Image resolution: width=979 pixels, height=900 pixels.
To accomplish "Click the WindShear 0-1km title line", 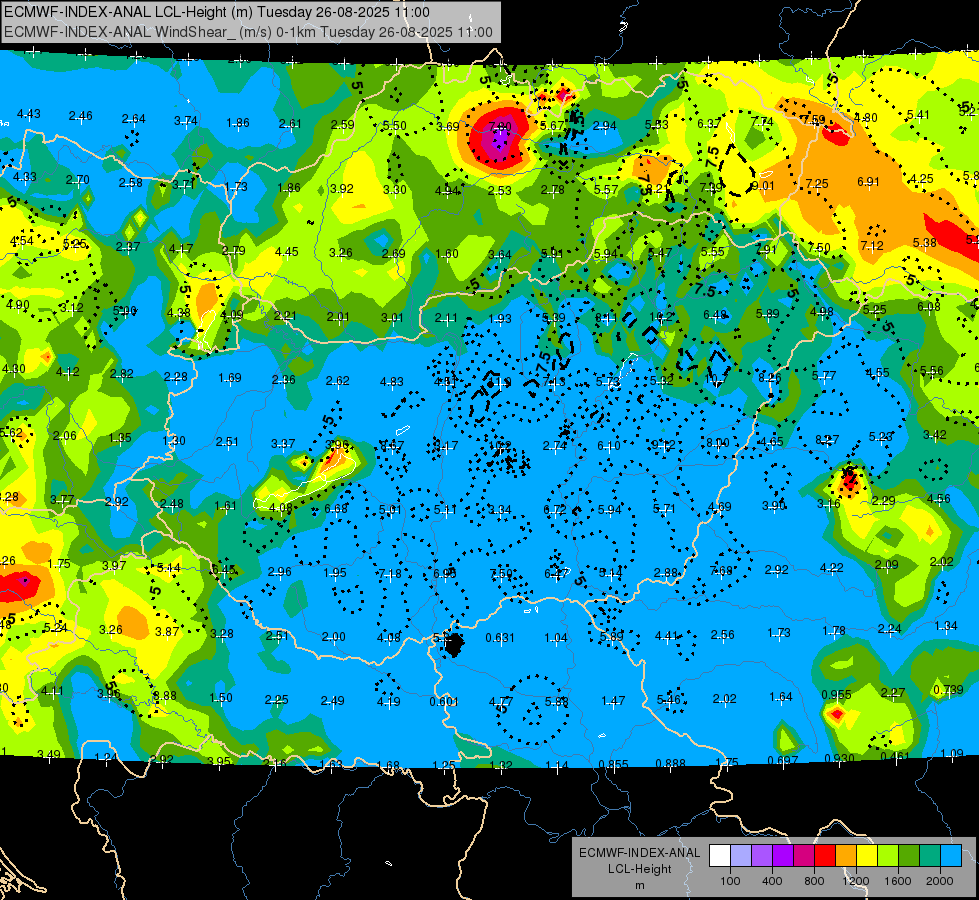I will 248,32.
